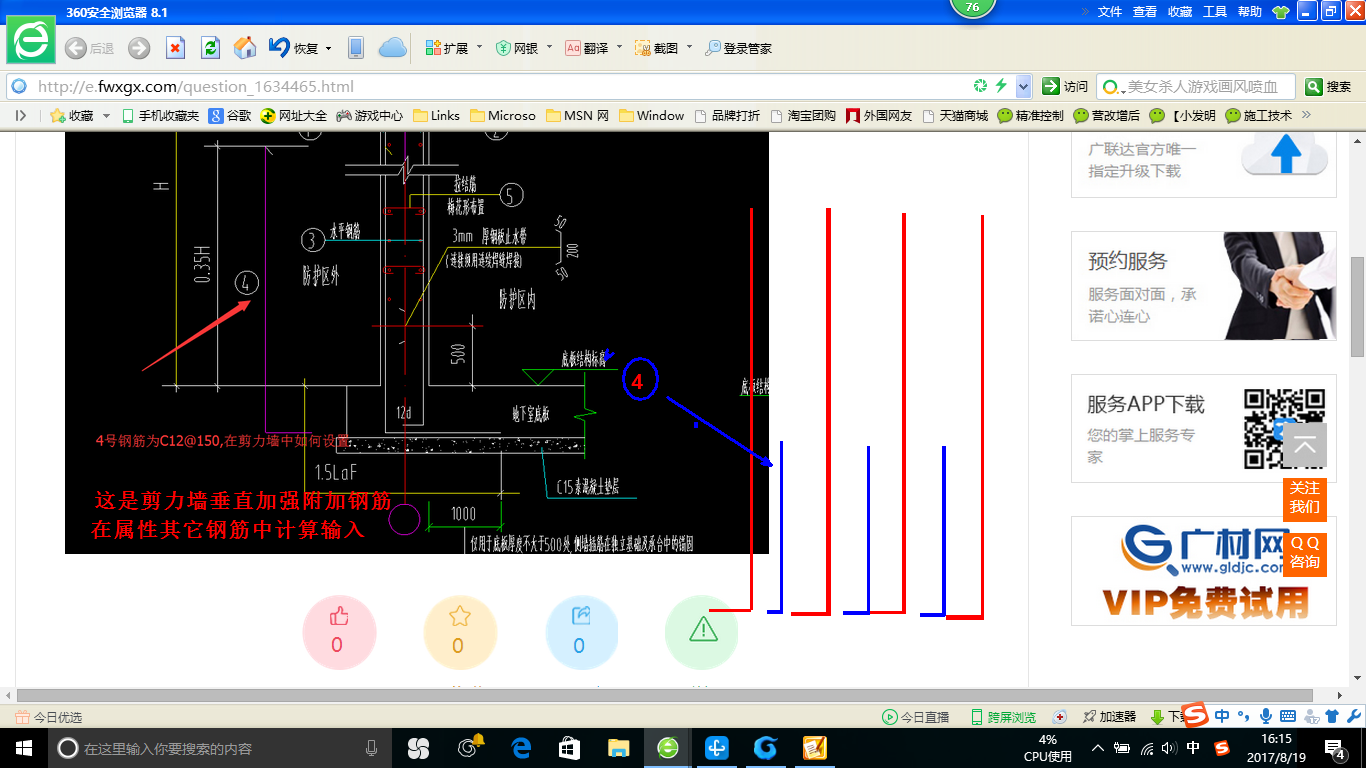
Task: Click the forward navigation arrow button
Action: click(139, 48)
